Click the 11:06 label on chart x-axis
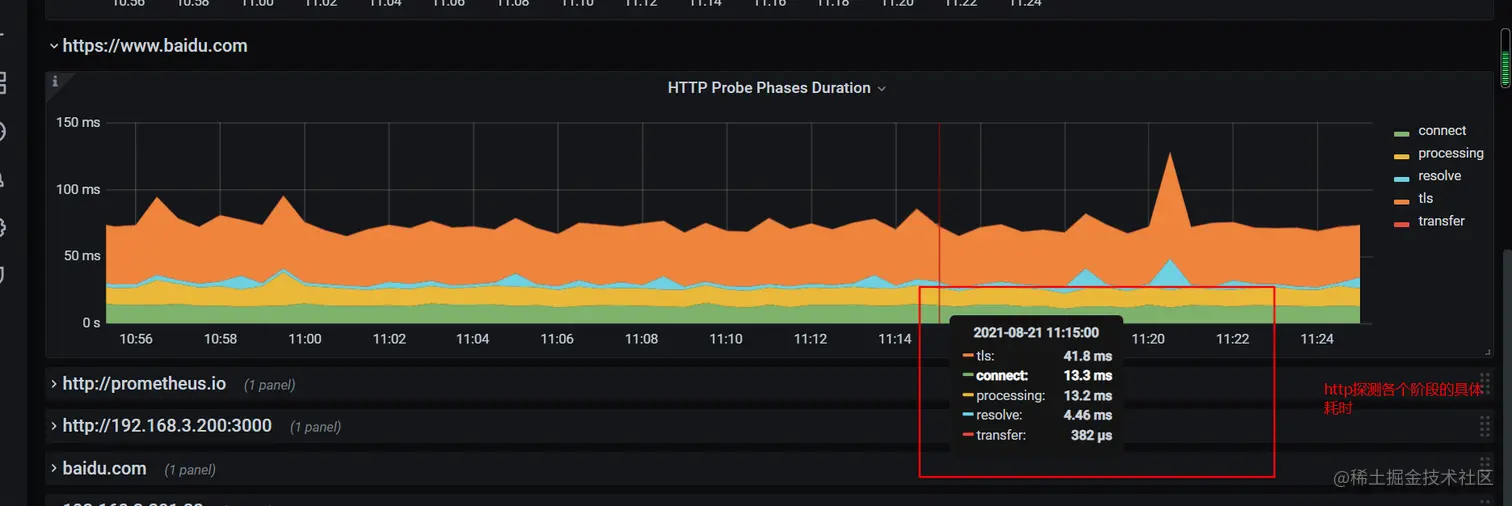The width and height of the screenshot is (1512, 506). pyautogui.click(x=557, y=339)
